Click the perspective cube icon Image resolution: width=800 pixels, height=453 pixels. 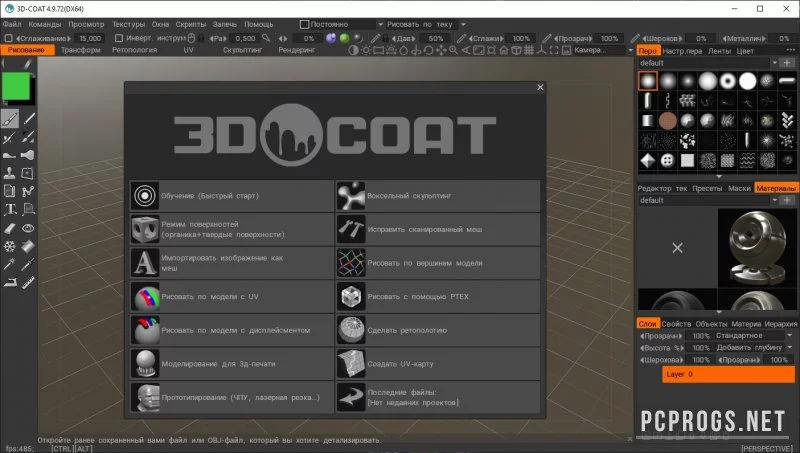tap(516, 50)
